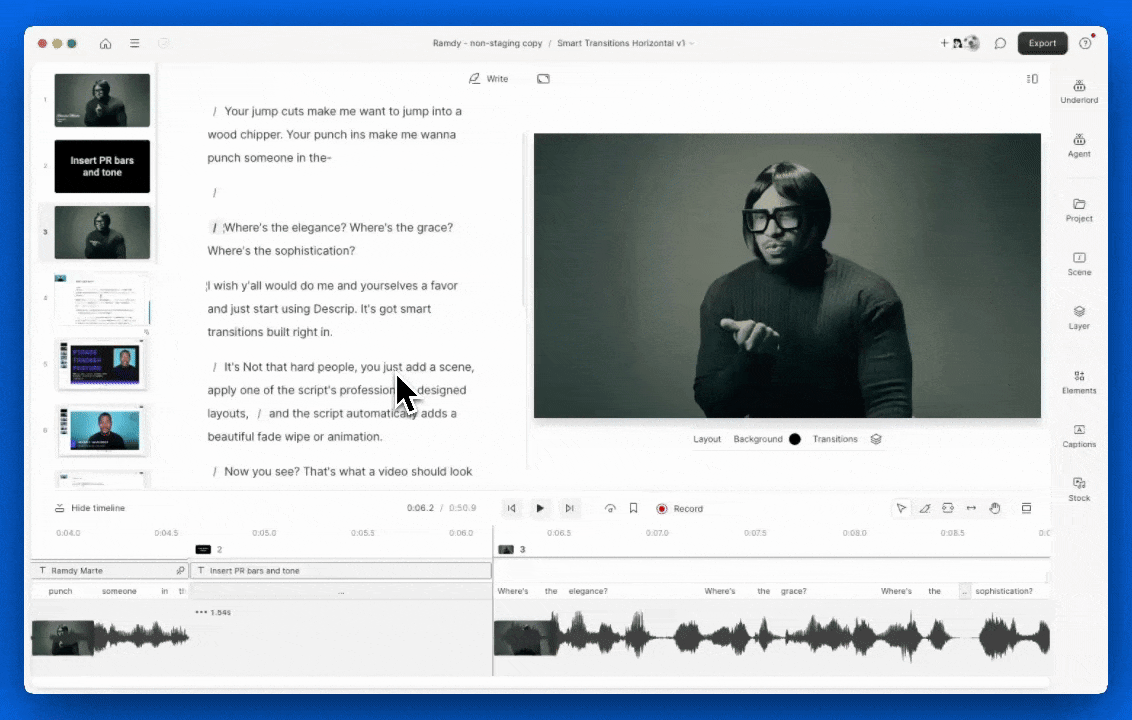Viewport: 1132px width, 720px height.
Task: Open the Layout options under the video preview
Action: [x=707, y=439]
